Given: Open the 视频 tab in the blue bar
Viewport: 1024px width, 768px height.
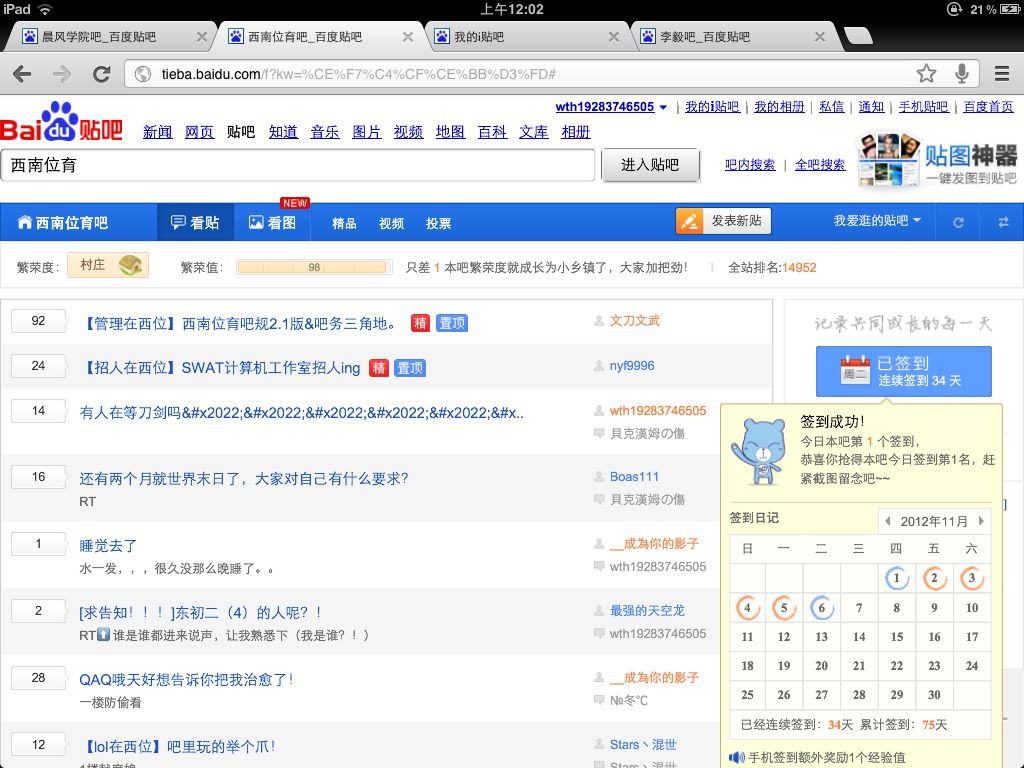Looking at the screenshot, I should tap(391, 223).
